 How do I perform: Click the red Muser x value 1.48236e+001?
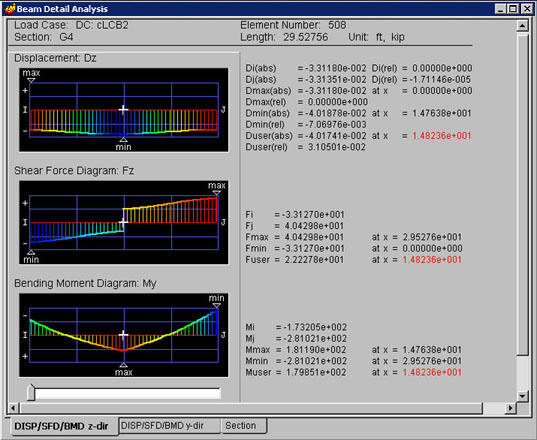[432, 373]
